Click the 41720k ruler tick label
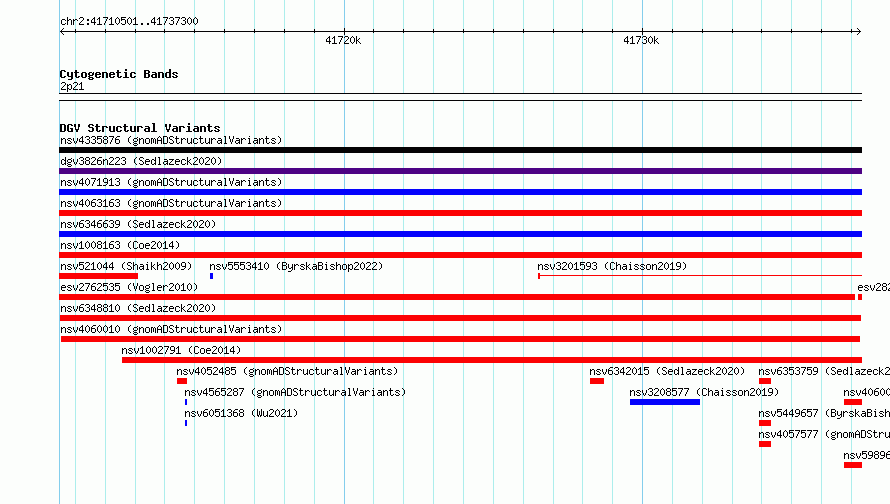The height and width of the screenshot is (504, 890). pyautogui.click(x=343, y=40)
